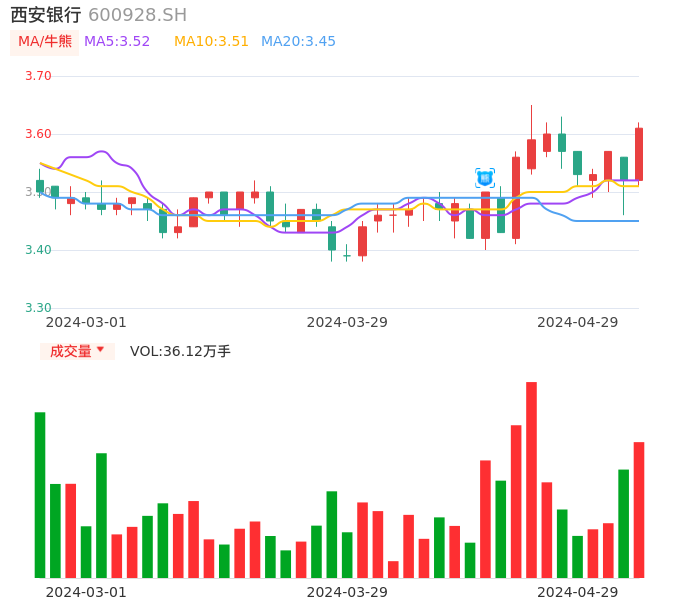Click the 3.30 price axis label
The height and width of the screenshot is (606, 686).
point(38,308)
